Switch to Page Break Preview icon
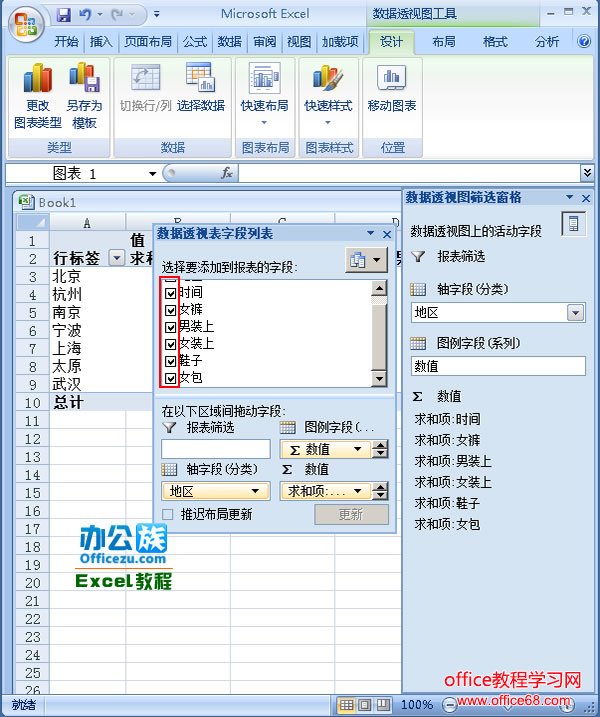600x717 pixels. 383,705
